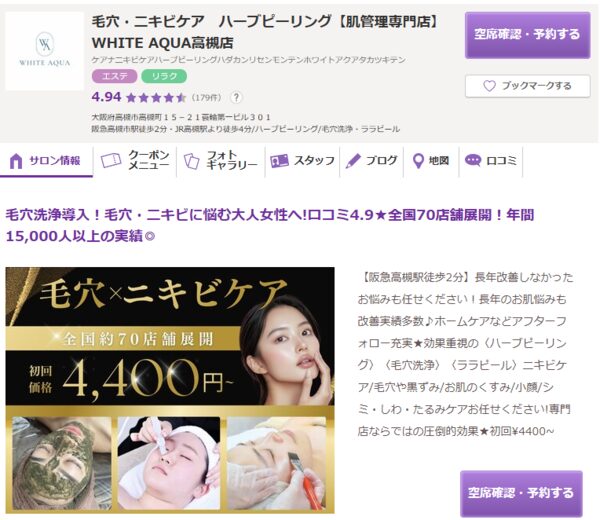Click the 4.94 star rating display
This screenshot has width=600, height=520.
point(139,97)
